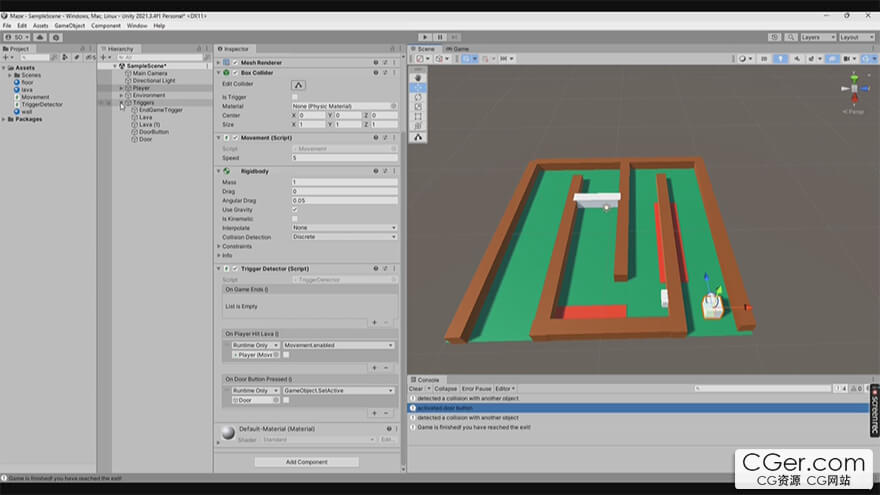This screenshot has height=495, width=880.
Task: Open the Collision Detection dropdown
Action: [x=344, y=237]
